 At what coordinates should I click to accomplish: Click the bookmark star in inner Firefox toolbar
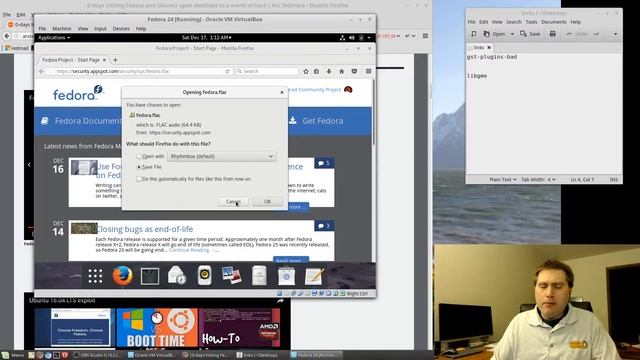(x=306, y=71)
